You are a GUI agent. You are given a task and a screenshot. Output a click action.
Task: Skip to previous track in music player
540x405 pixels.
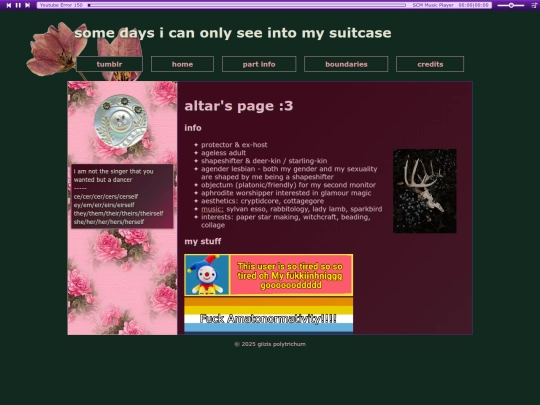click(x=9, y=5)
